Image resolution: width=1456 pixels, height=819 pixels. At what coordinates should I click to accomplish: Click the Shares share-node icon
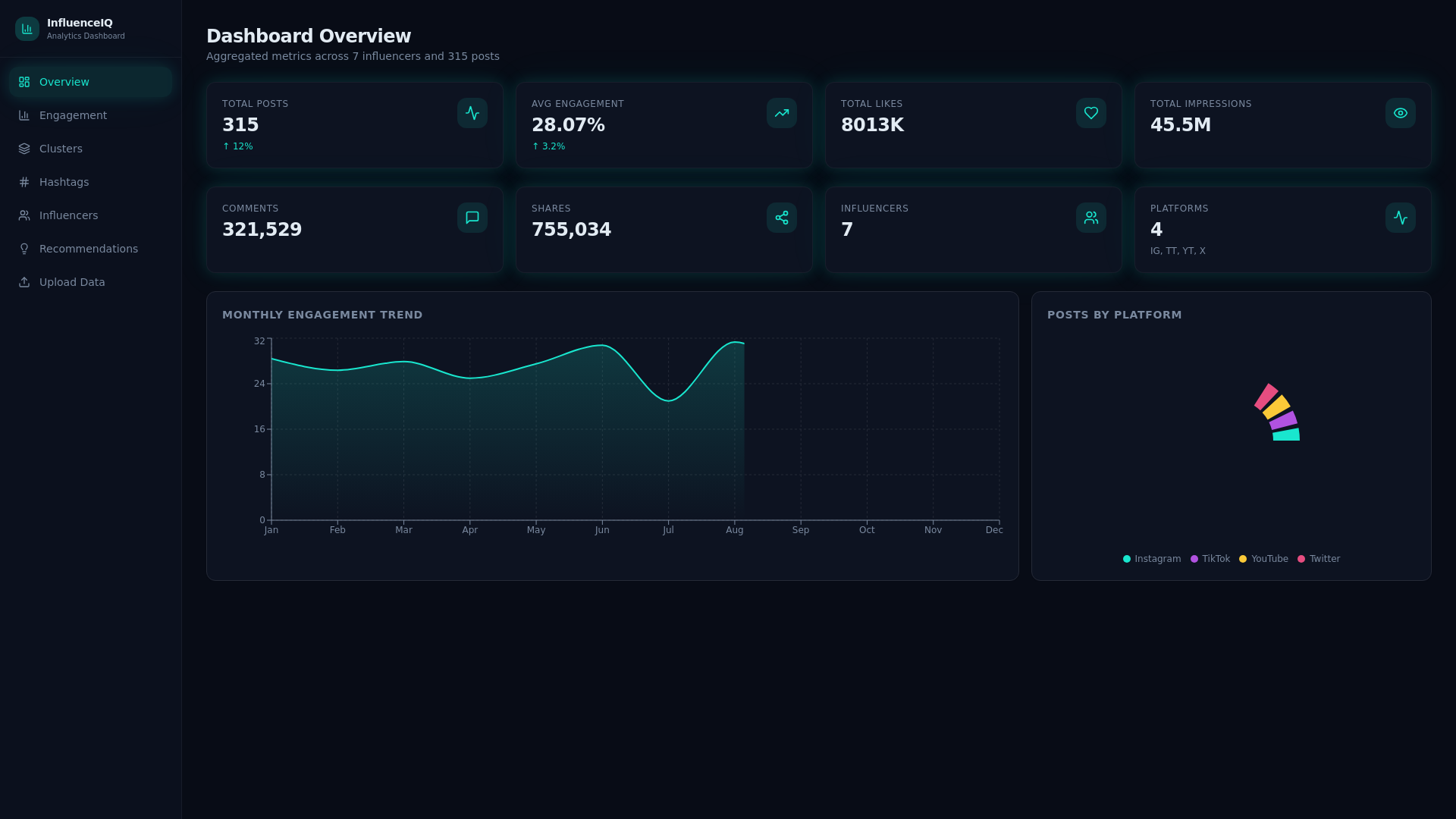coord(782,218)
